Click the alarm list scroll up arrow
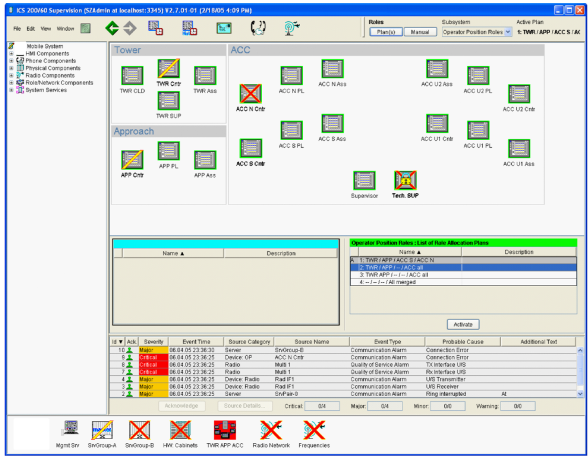The width and height of the screenshot is (588, 458). click(x=580, y=350)
